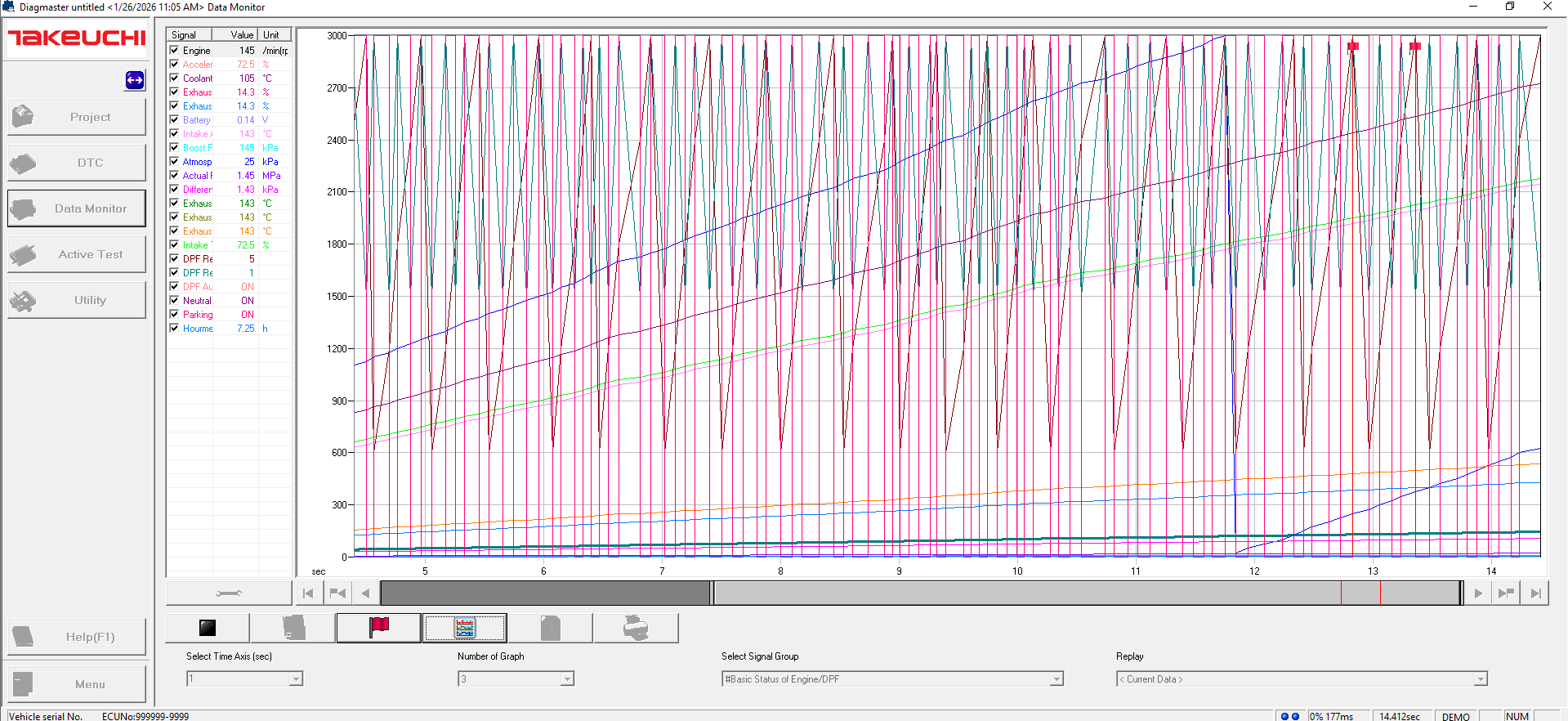
Task: Disable the Hourmeter signal checkbox
Action: [174, 328]
